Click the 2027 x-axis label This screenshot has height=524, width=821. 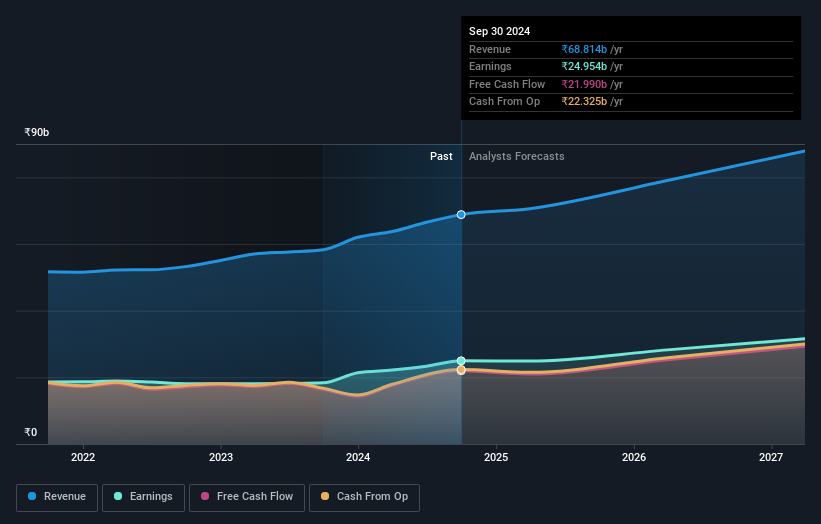(x=771, y=458)
